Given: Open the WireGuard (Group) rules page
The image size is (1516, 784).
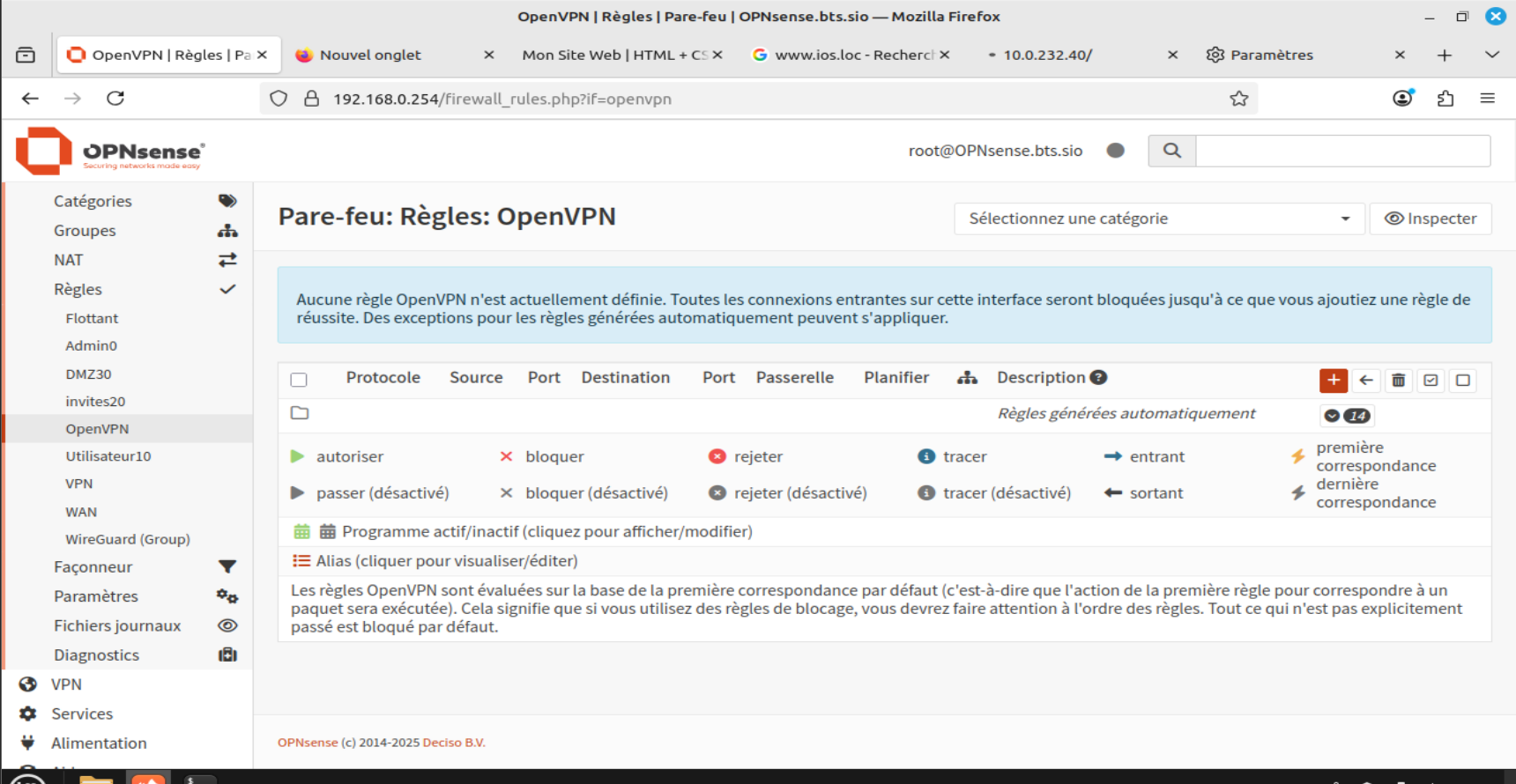Looking at the screenshot, I should click(128, 539).
